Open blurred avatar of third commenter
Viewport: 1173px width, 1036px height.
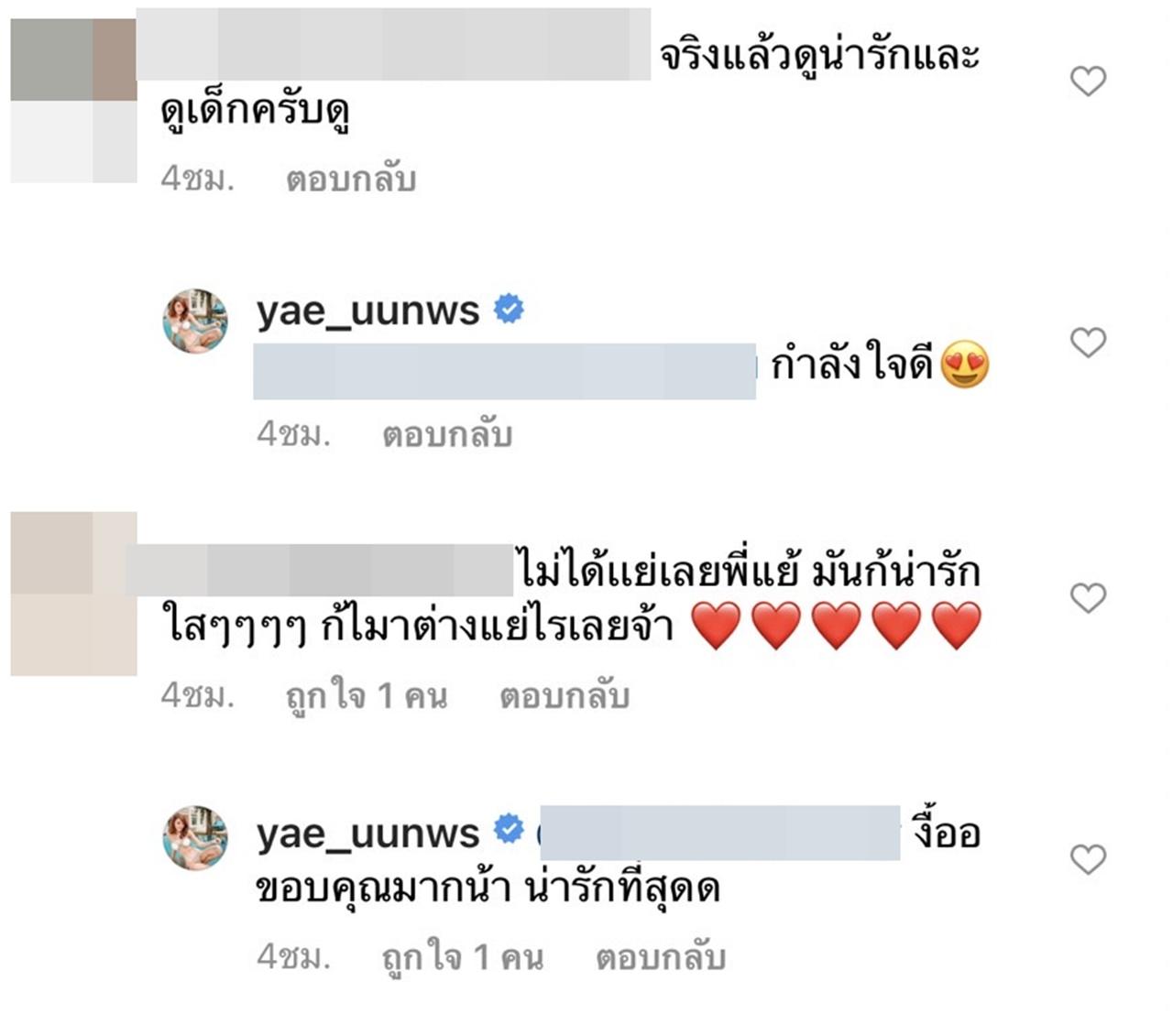(x=73, y=594)
